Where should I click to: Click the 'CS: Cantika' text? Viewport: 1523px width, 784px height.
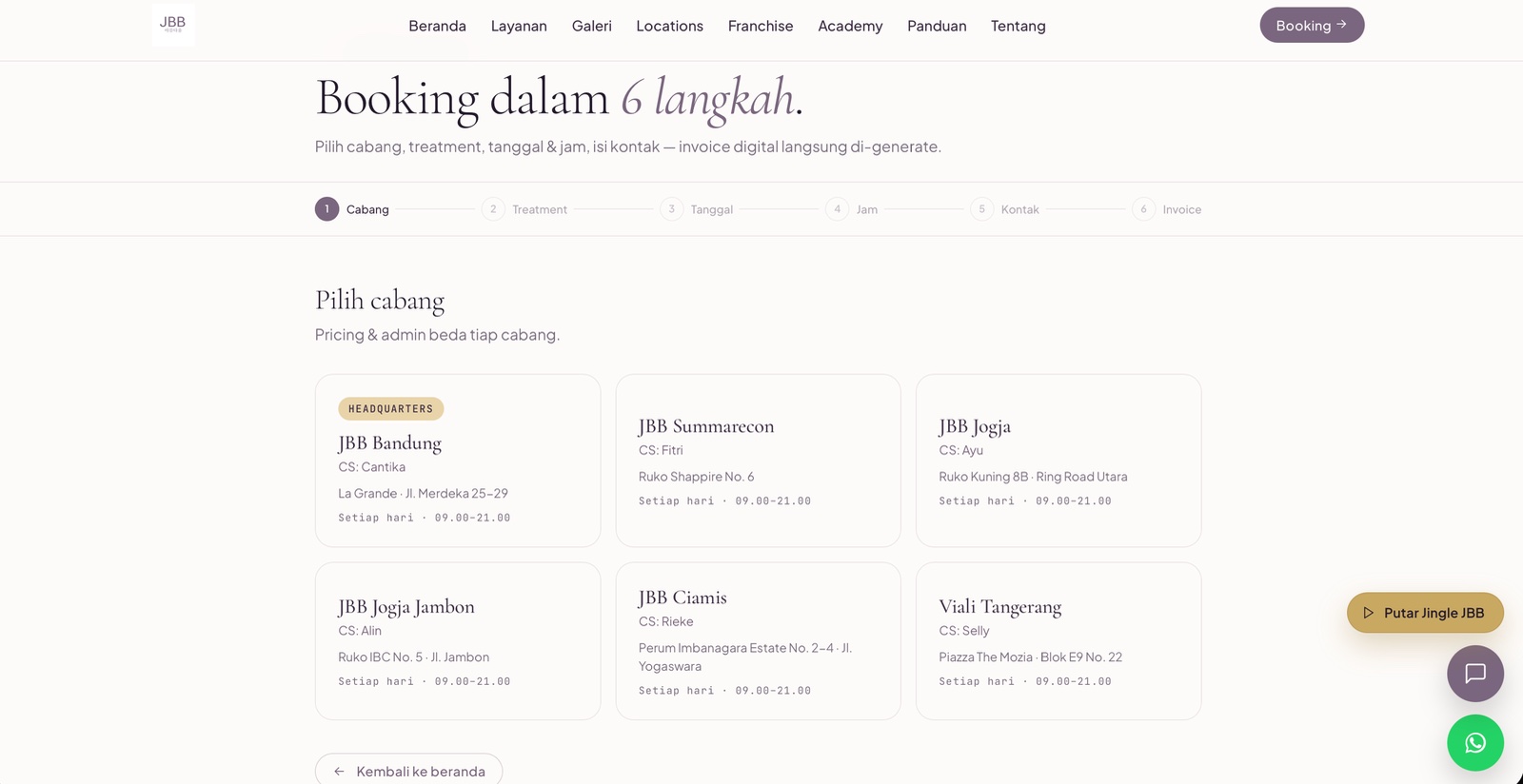372,467
